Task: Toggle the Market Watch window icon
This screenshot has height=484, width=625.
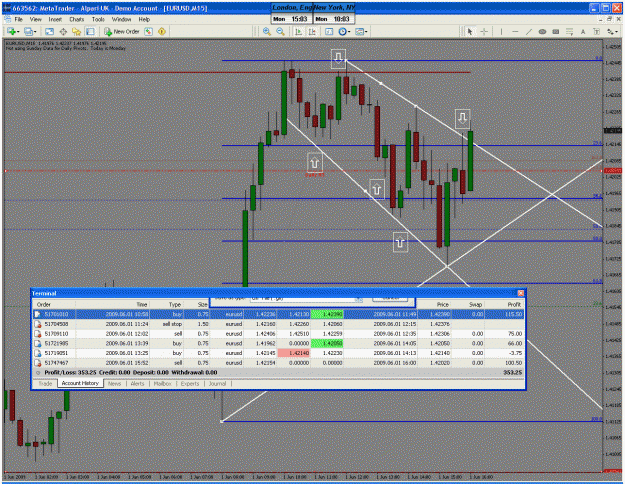Action: pos(49,31)
